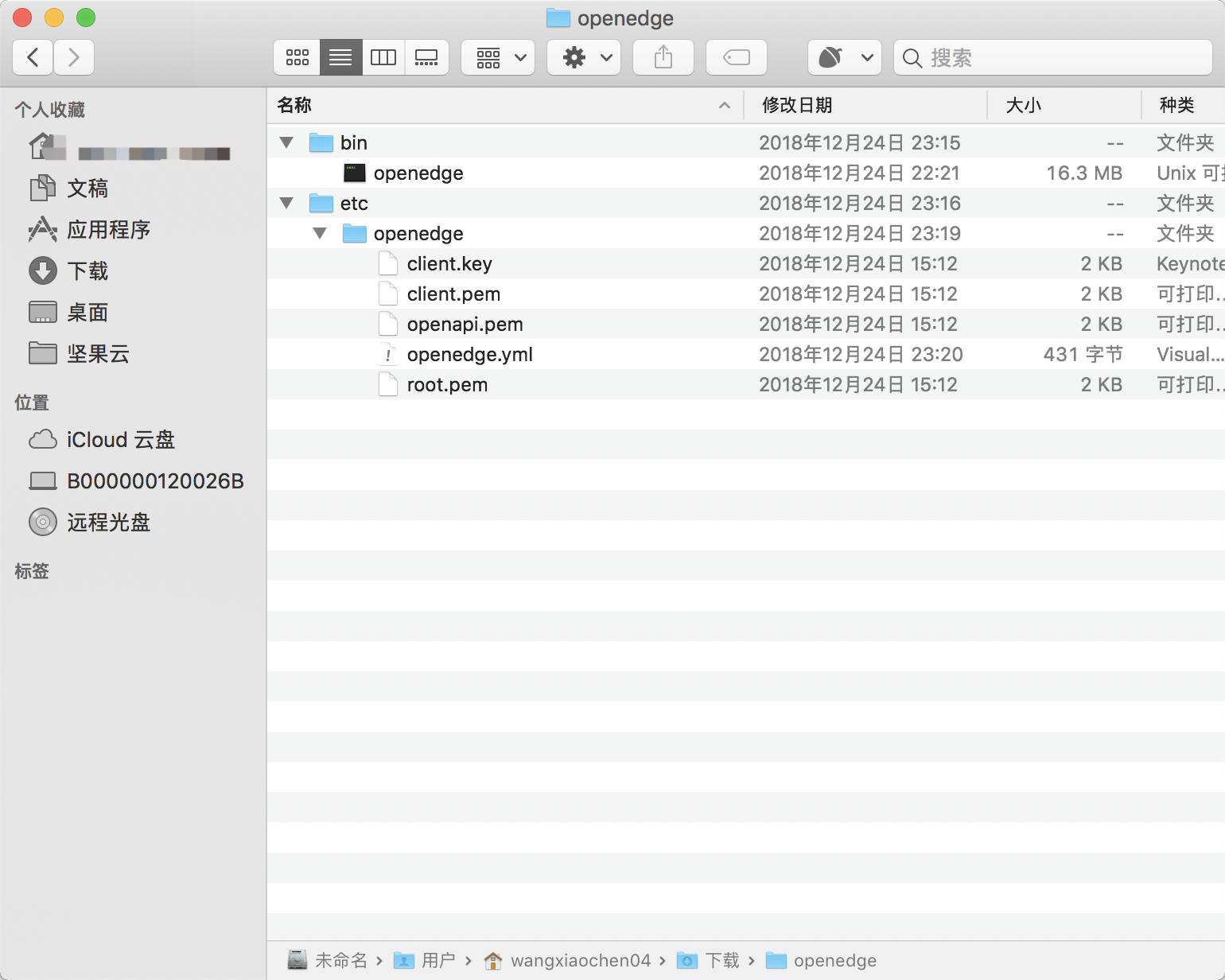Open the group-by arrangement dropdown
The image size is (1225, 980).
coord(498,57)
